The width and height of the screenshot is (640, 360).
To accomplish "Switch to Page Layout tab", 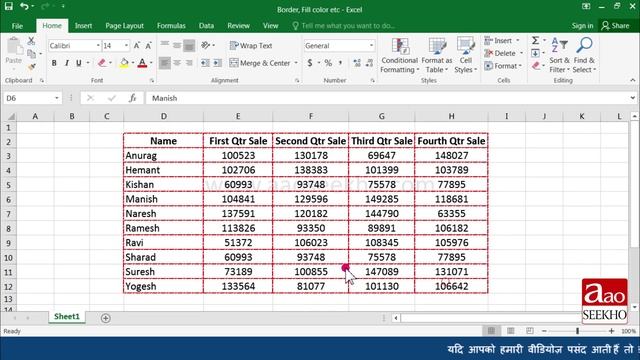I will (x=124, y=26).
